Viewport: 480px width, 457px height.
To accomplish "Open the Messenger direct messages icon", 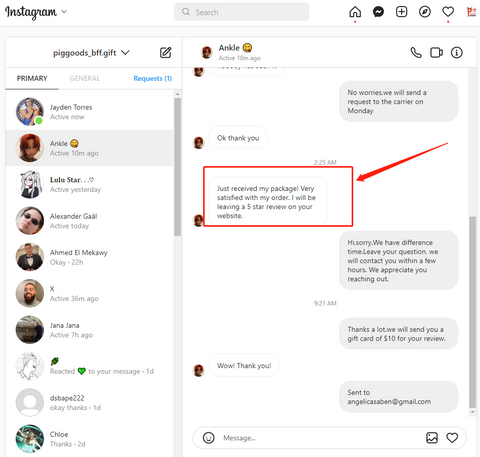I will (x=378, y=12).
